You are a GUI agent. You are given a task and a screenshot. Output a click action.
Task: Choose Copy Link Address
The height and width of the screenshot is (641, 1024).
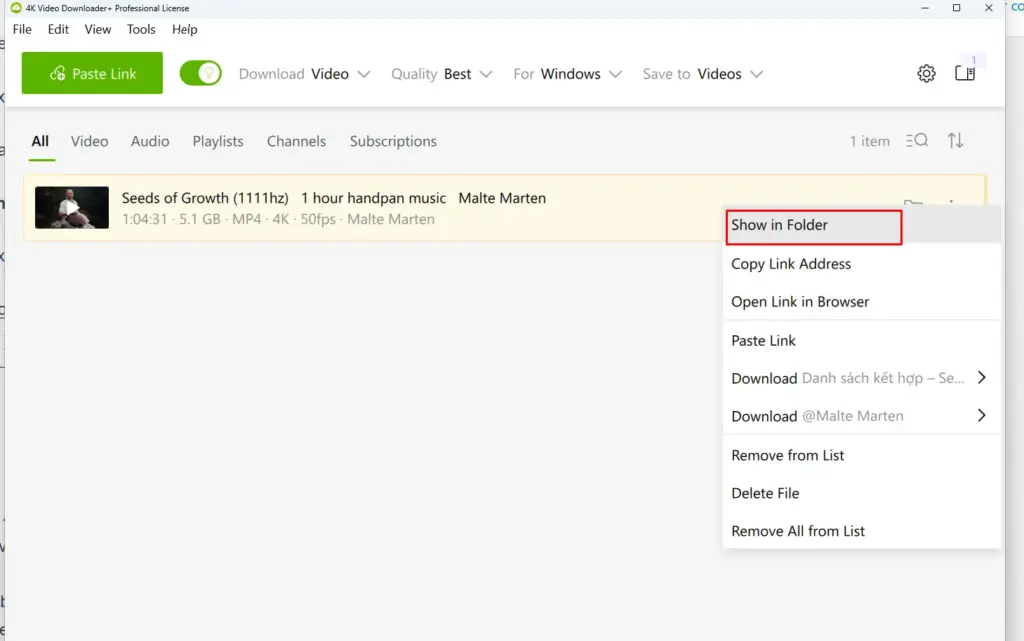click(861, 264)
